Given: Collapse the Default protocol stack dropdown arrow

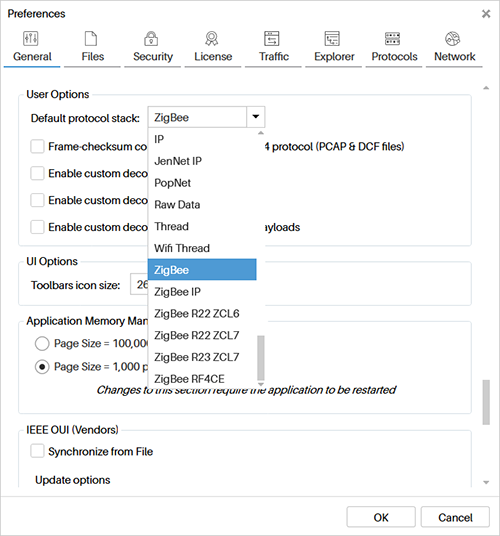Looking at the screenshot, I should pos(256,117).
